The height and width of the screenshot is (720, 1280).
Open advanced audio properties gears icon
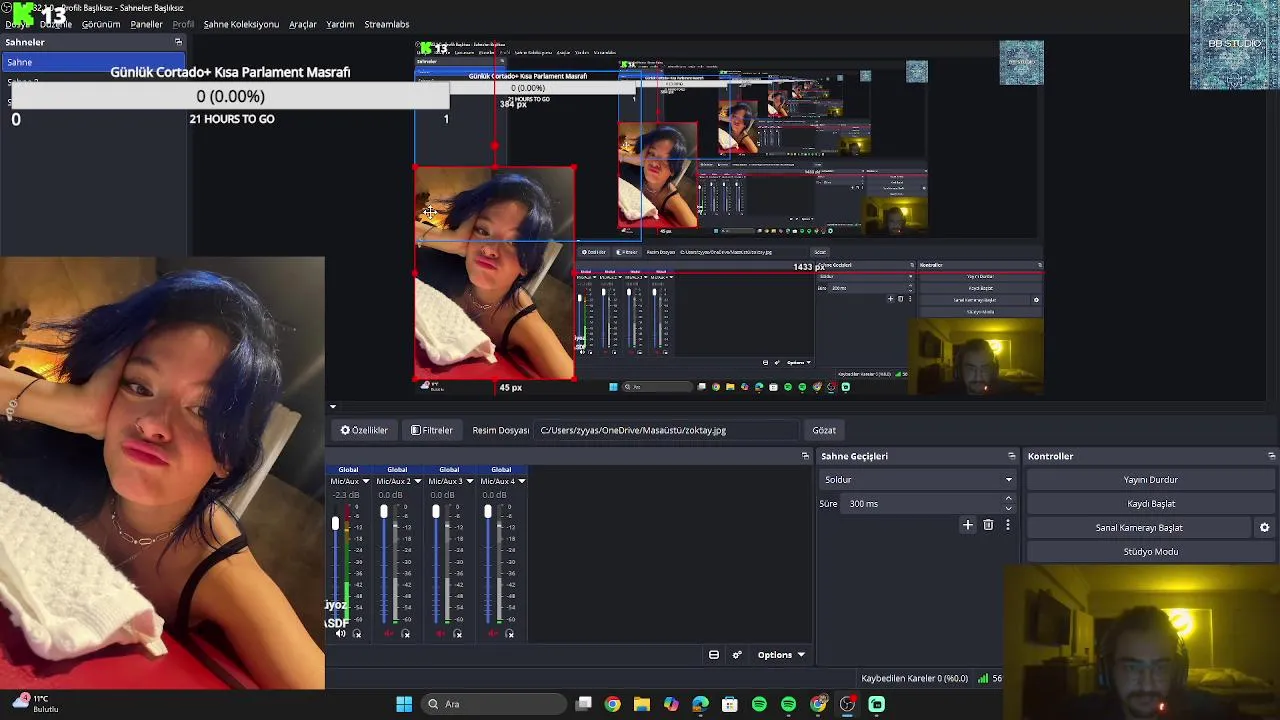click(x=737, y=655)
